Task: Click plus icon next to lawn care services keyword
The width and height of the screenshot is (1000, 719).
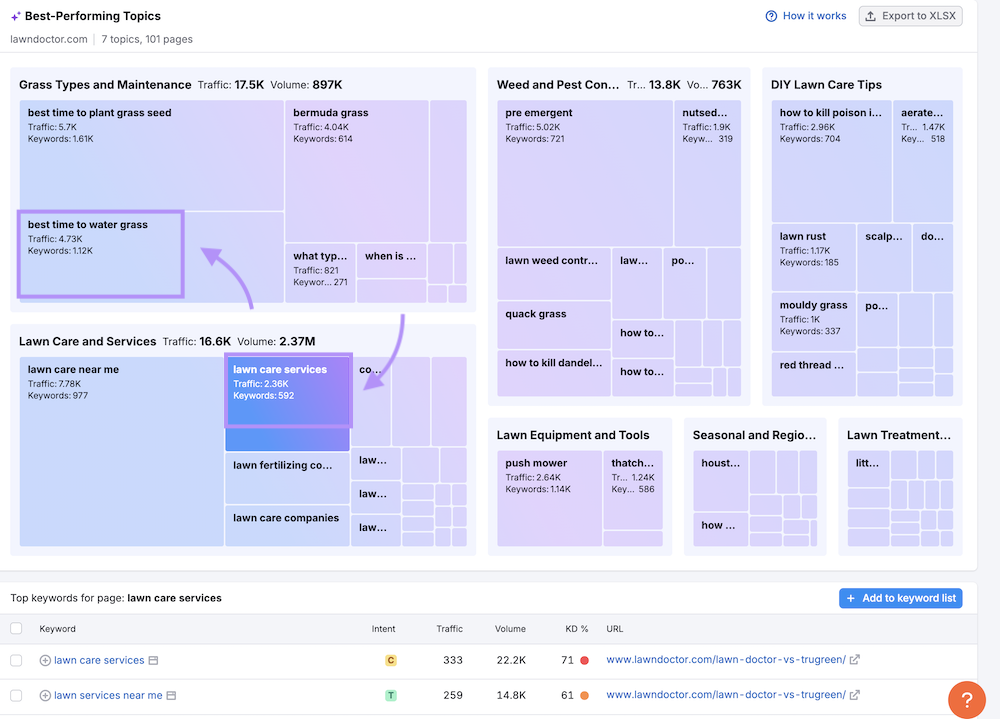Action: click(x=45, y=661)
